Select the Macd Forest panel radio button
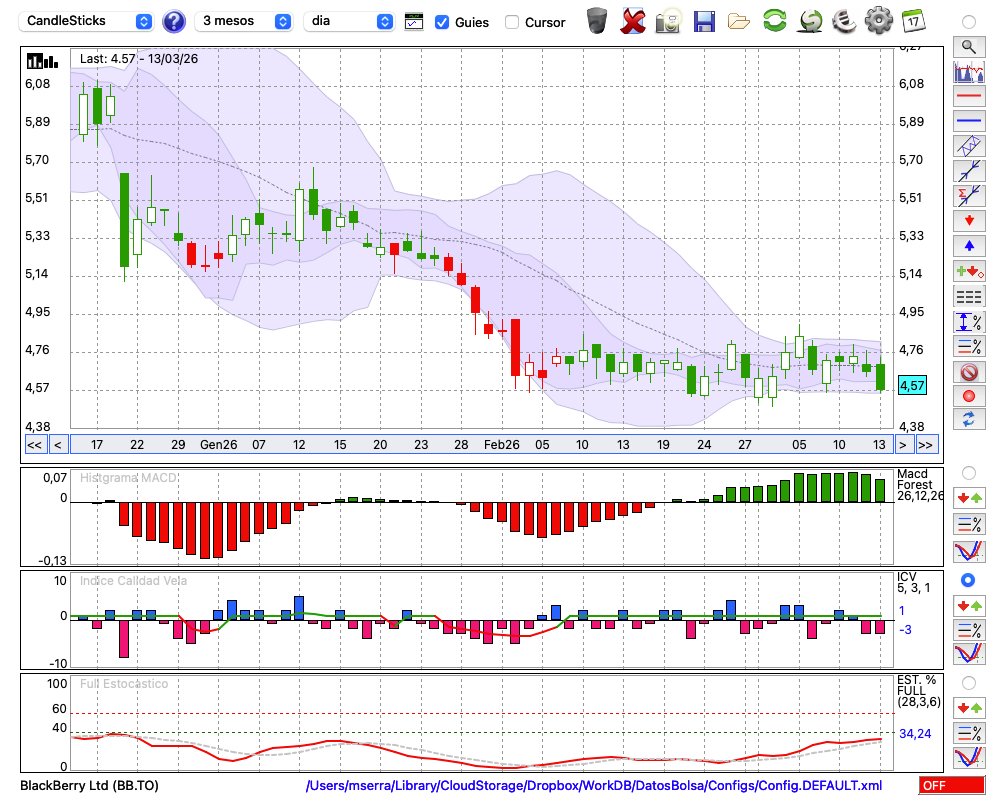The image size is (1000, 800). coord(968,472)
